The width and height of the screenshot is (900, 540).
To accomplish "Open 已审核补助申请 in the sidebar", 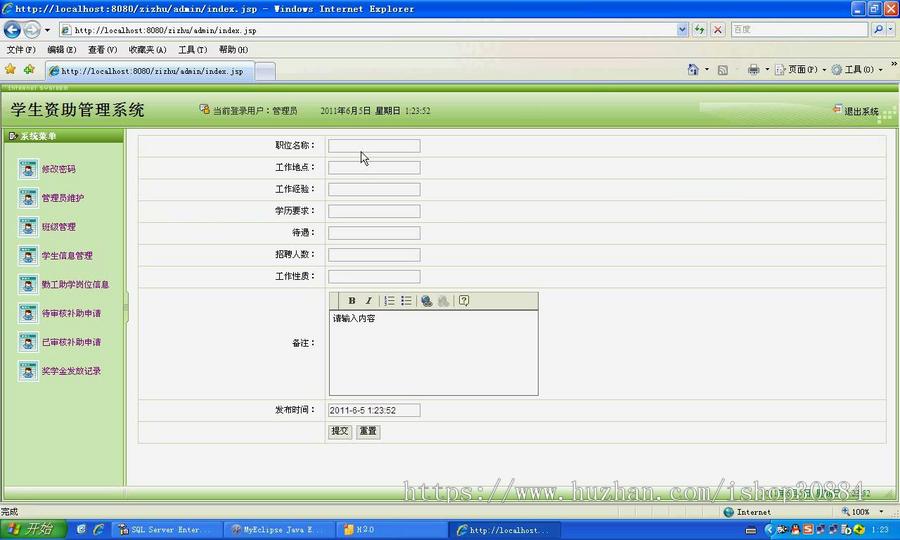I will tap(71, 342).
